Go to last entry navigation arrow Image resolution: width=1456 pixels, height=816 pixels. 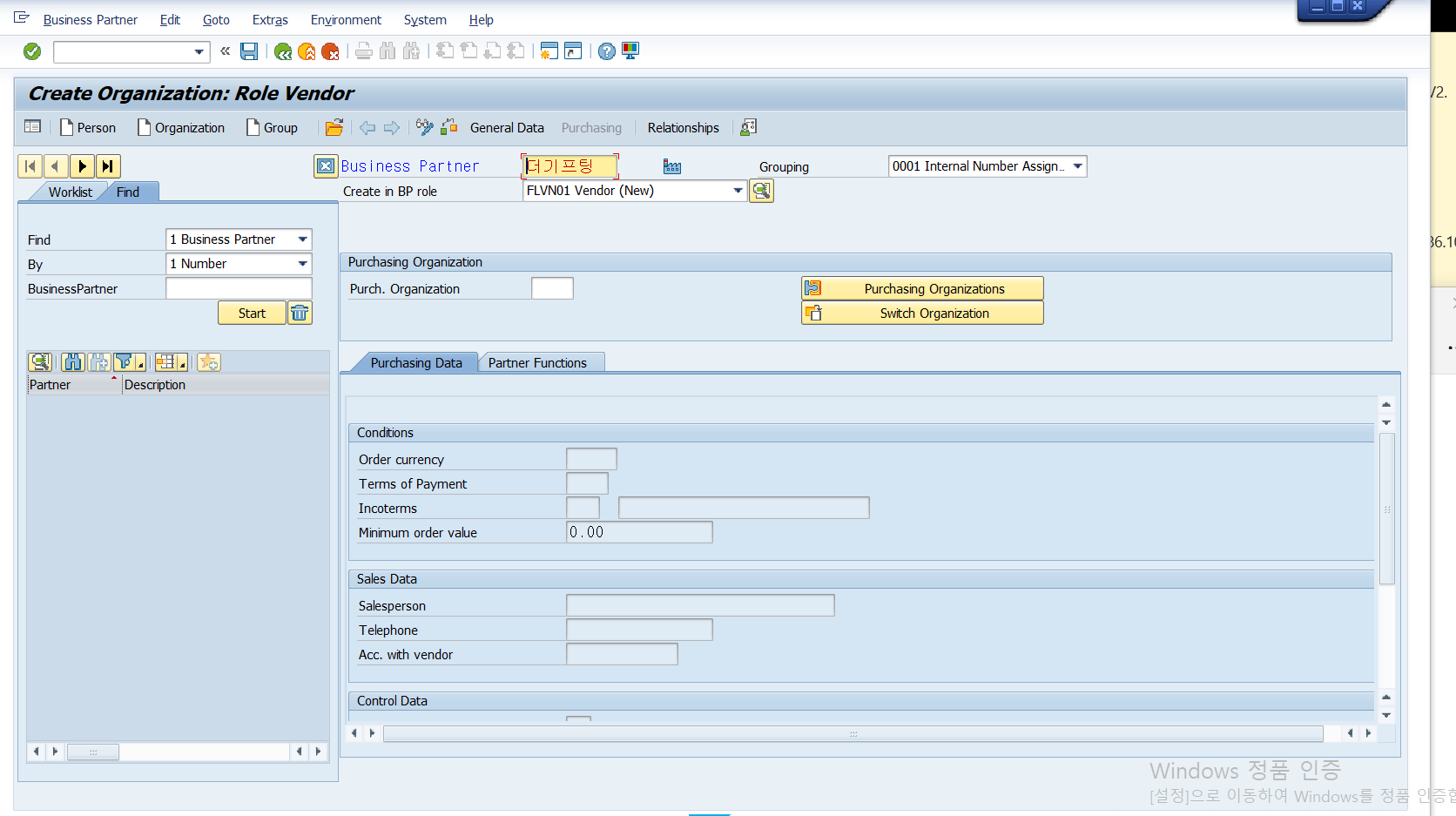click(x=108, y=166)
